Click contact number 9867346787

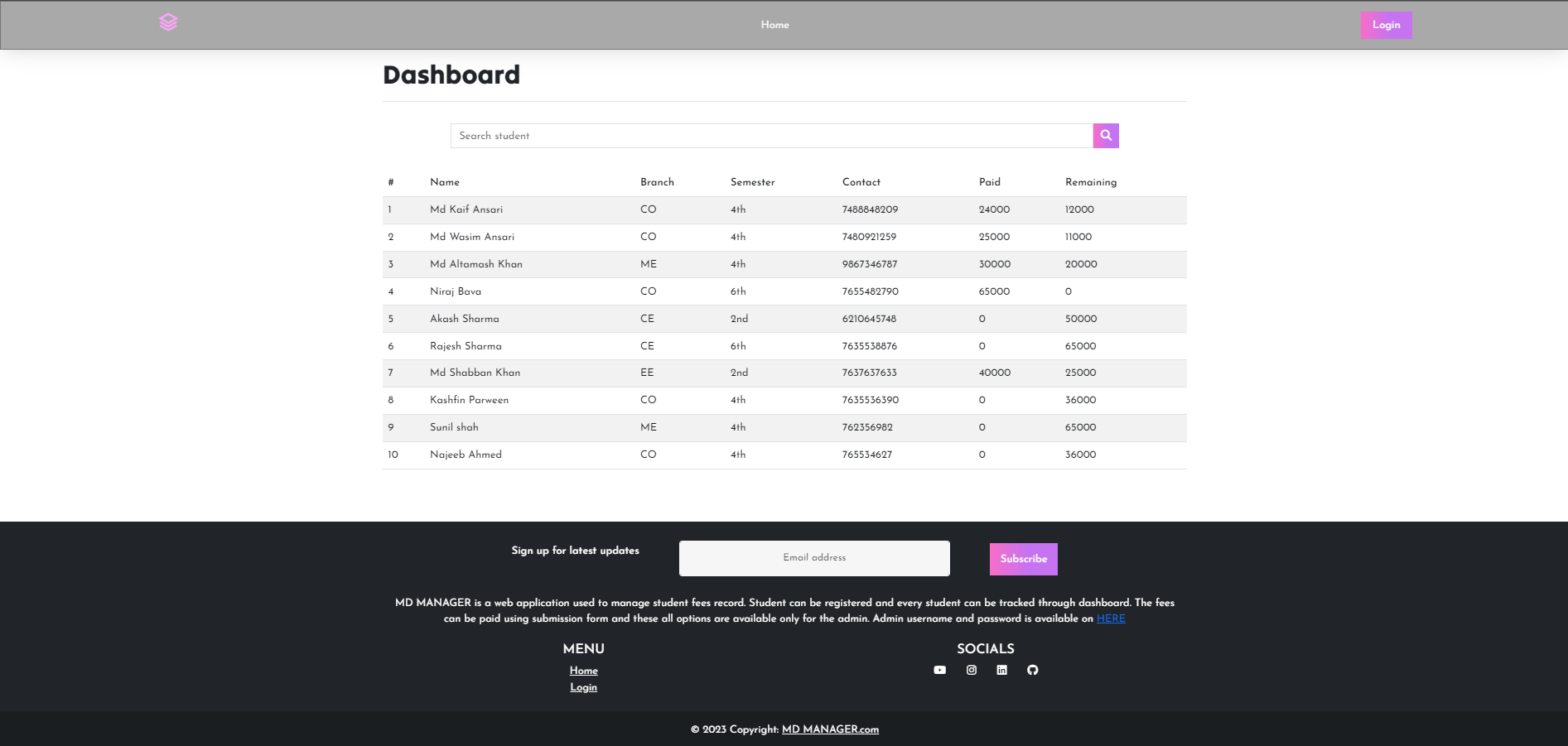[x=870, y=264]
